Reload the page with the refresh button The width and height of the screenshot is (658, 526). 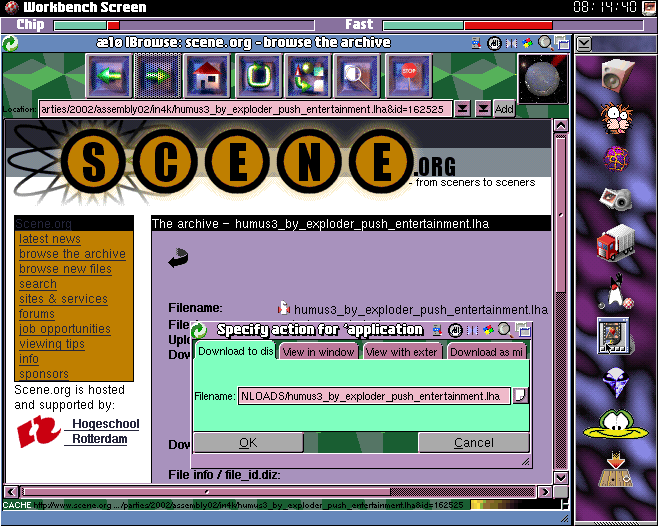[258, 76]
